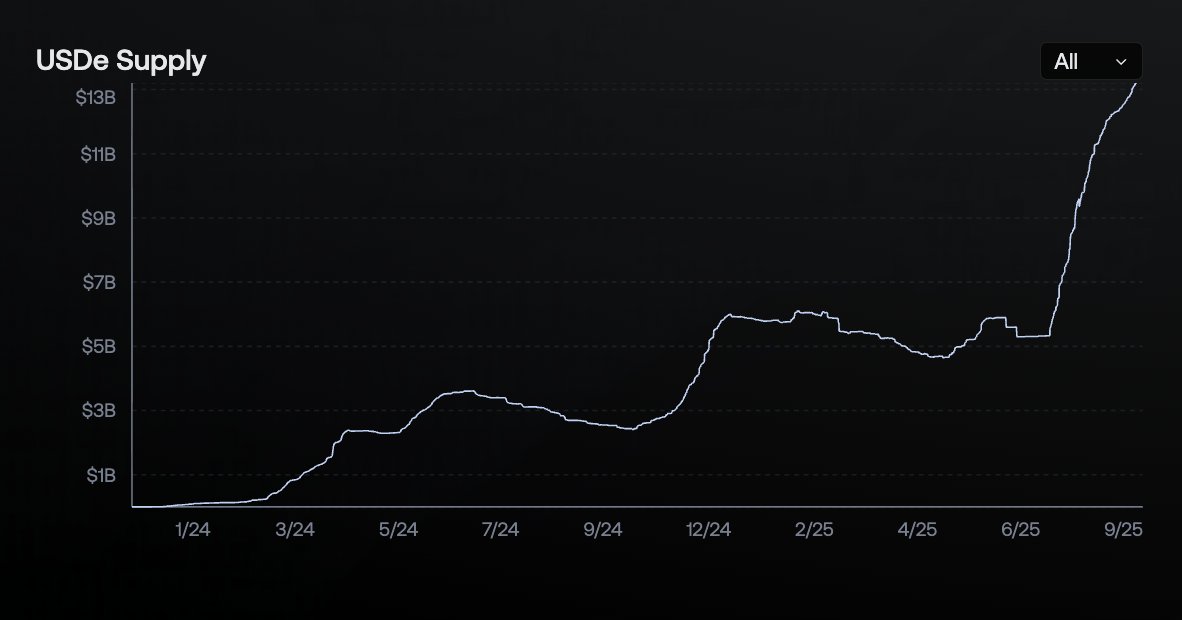Click the "5/24" x-axis date label
The width and height of the screenshot is (1182, 620).
398,529
